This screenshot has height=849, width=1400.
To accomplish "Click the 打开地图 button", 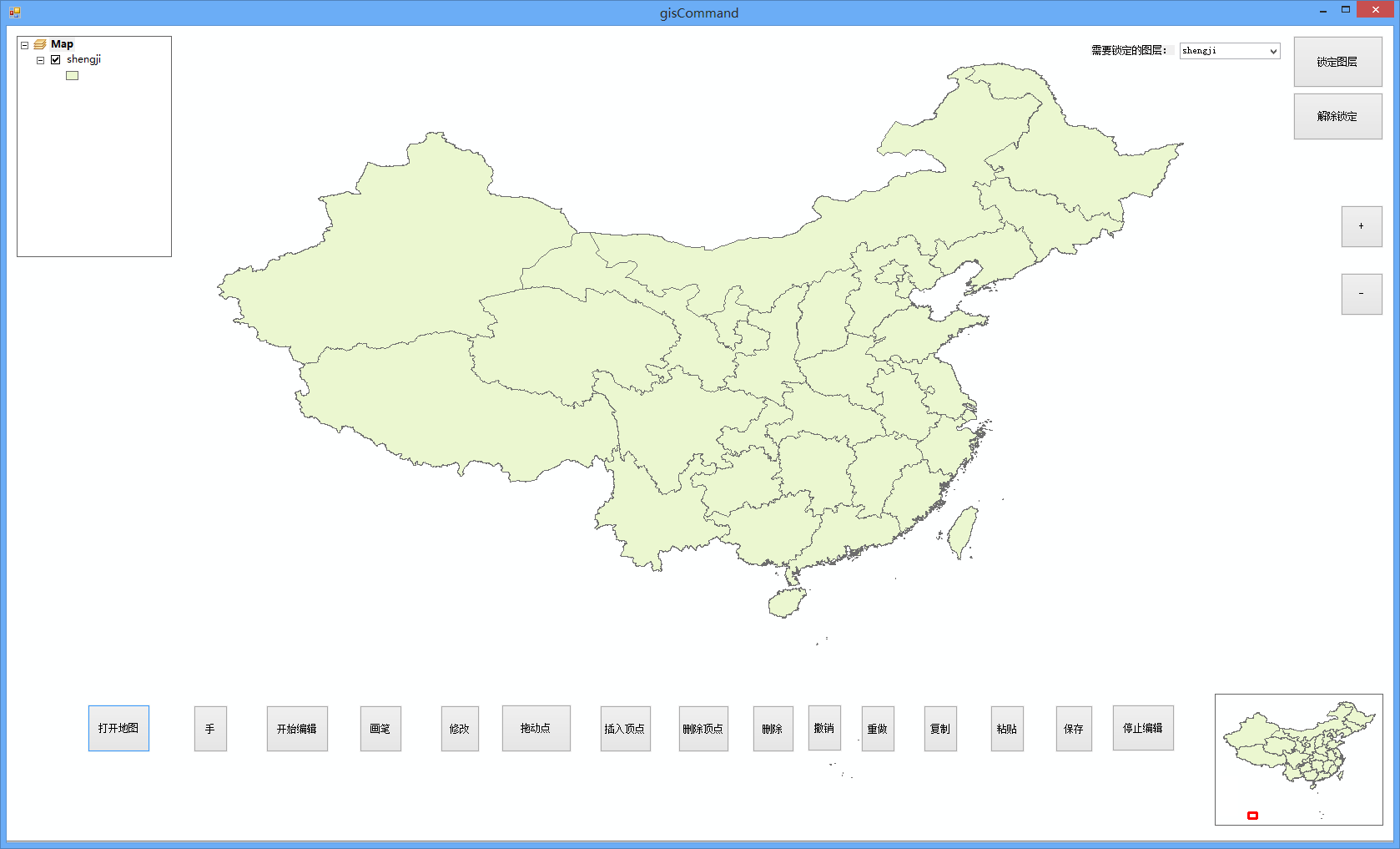I will pos(118,728).
